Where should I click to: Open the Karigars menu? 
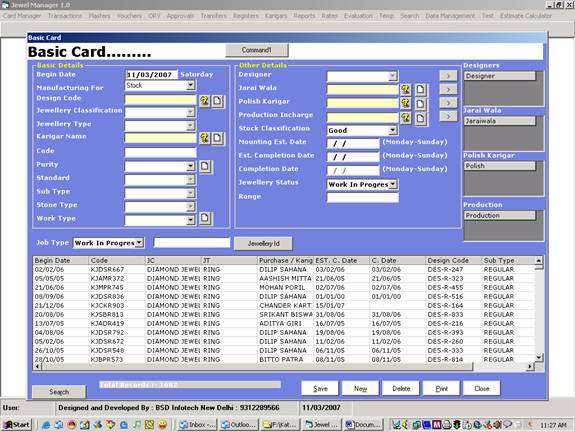tap(276, 16)
